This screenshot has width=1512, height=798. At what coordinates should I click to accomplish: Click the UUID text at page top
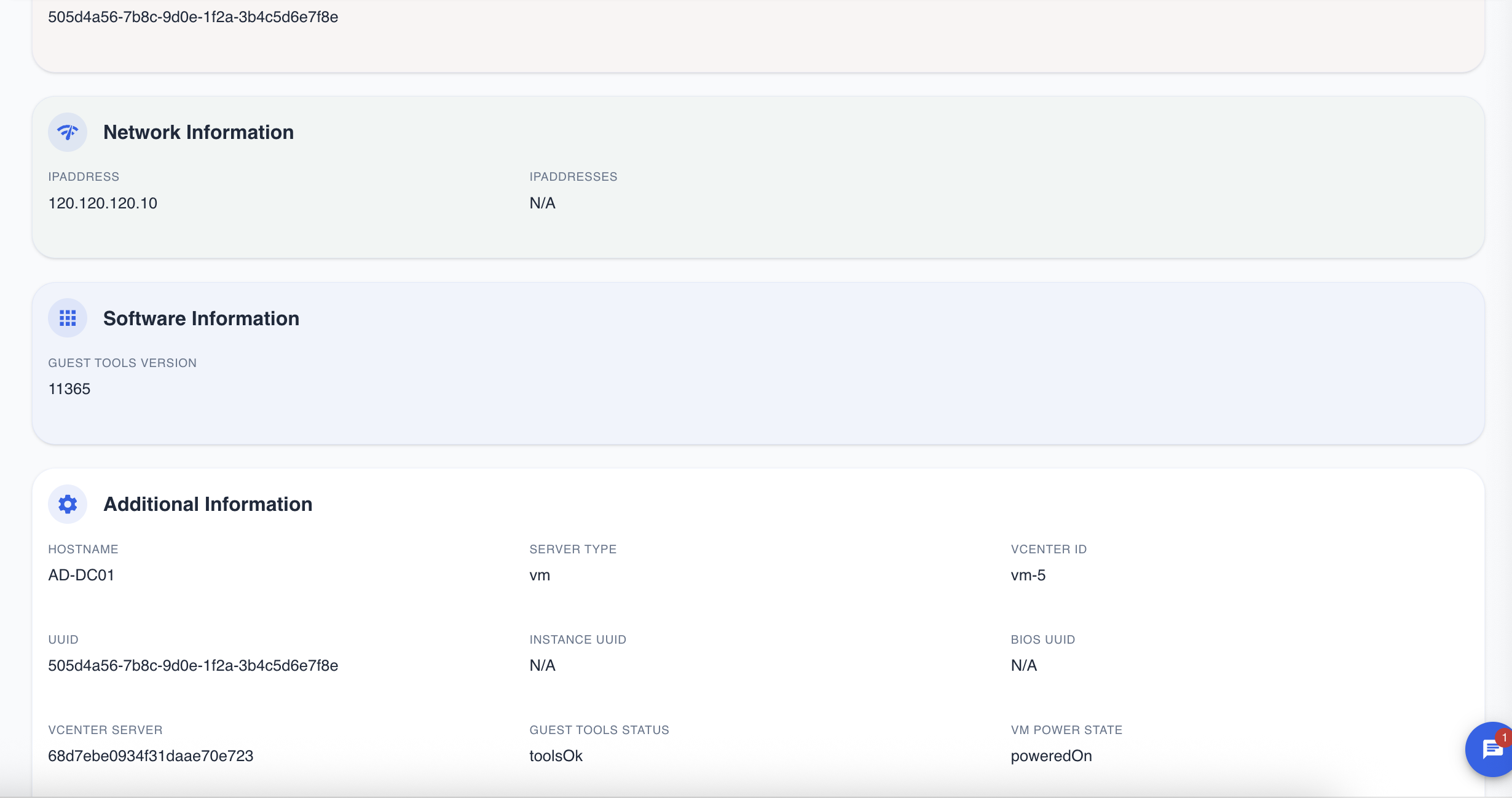click(193, 17)
